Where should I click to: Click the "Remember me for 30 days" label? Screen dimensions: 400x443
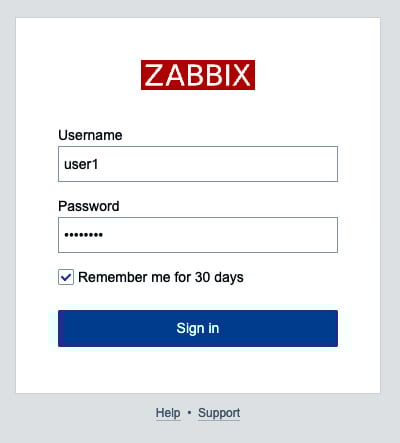161,277
